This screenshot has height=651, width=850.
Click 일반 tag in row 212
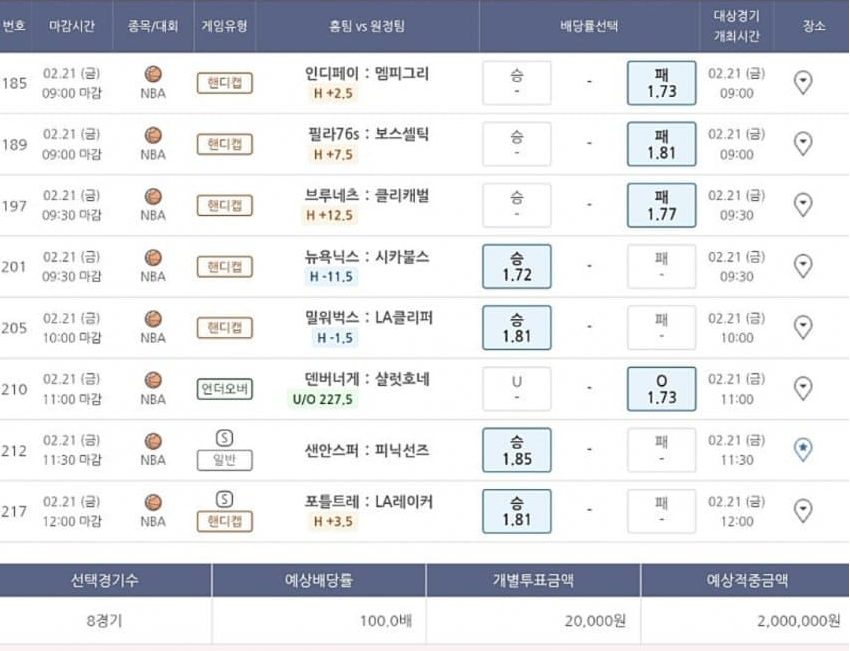point(224,460)
